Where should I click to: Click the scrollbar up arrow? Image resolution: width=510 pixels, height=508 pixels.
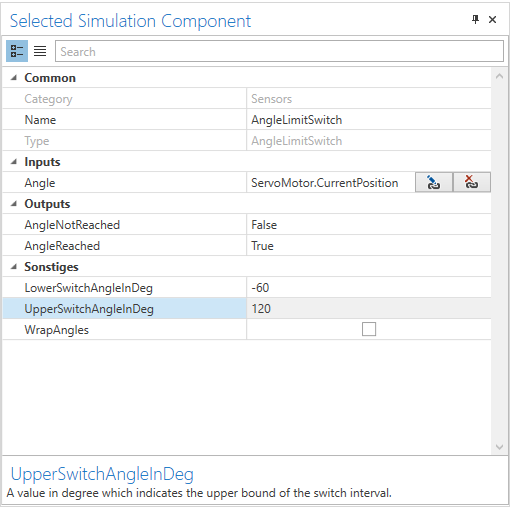click(x=499, y=76)
